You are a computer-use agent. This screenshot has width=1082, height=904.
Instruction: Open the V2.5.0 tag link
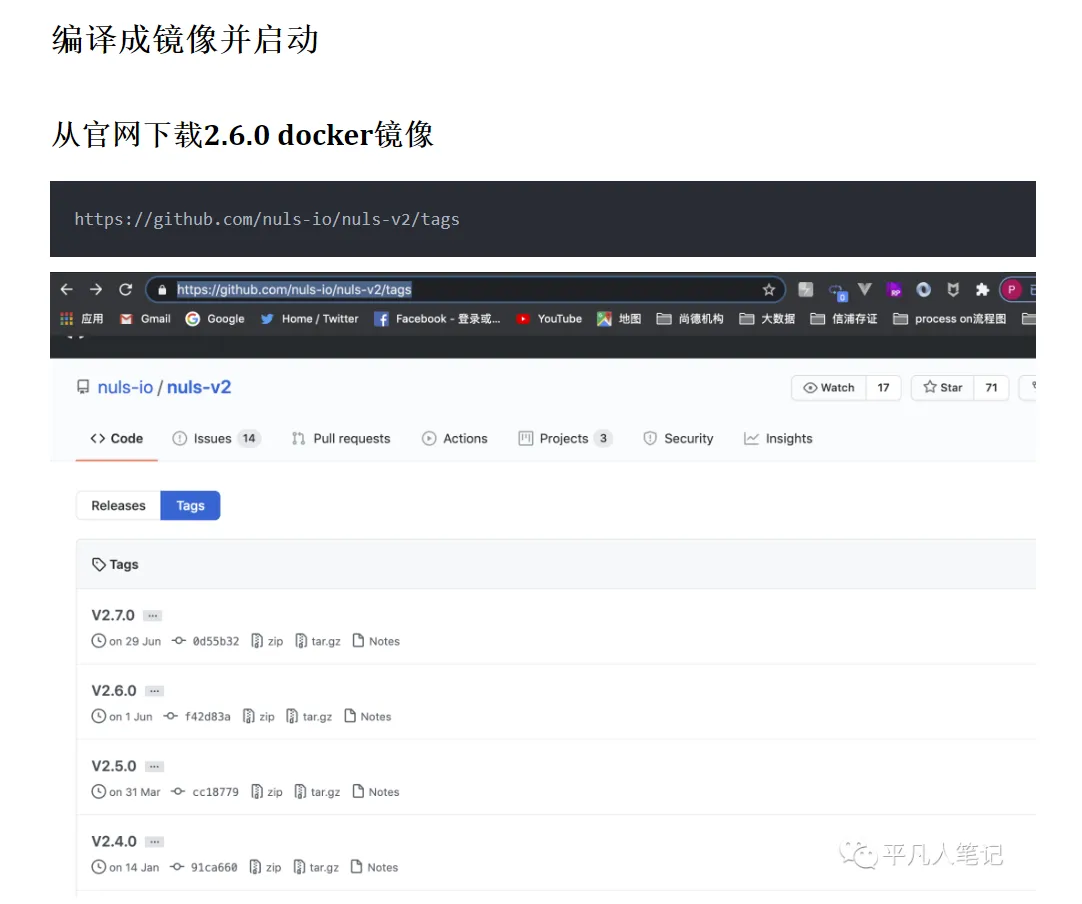114,766
